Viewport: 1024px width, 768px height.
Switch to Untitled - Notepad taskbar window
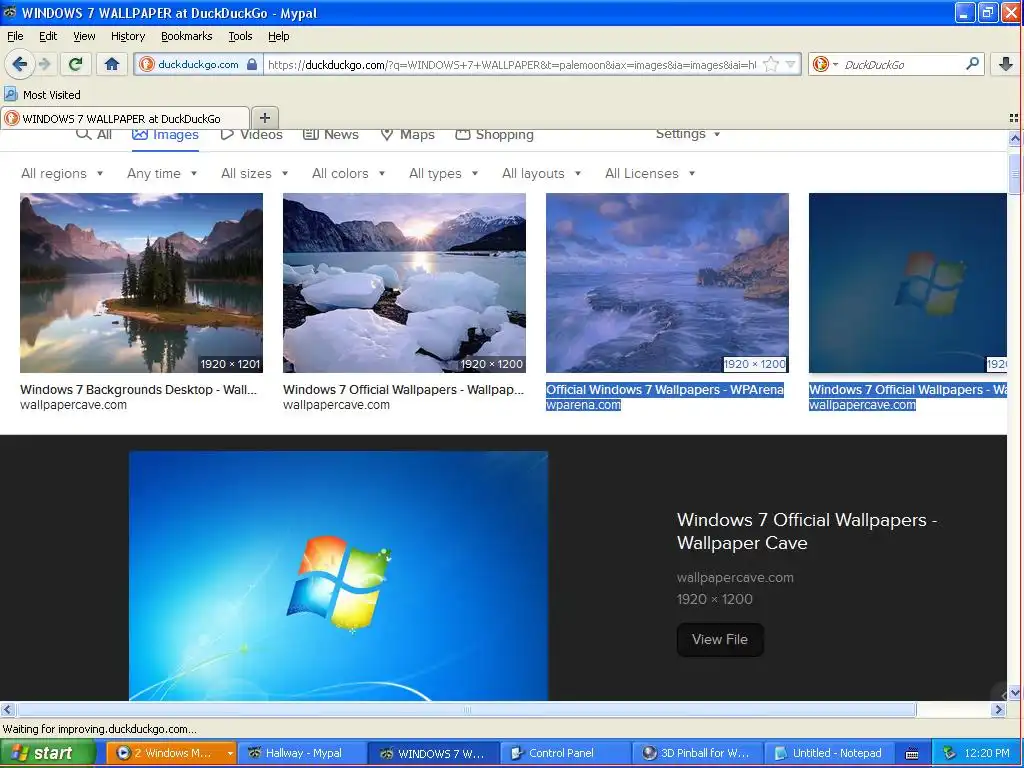[828, 753]
